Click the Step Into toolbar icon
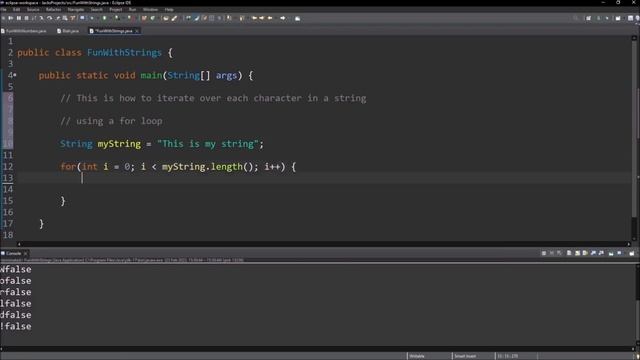640x360 pixels. point(41,18)
